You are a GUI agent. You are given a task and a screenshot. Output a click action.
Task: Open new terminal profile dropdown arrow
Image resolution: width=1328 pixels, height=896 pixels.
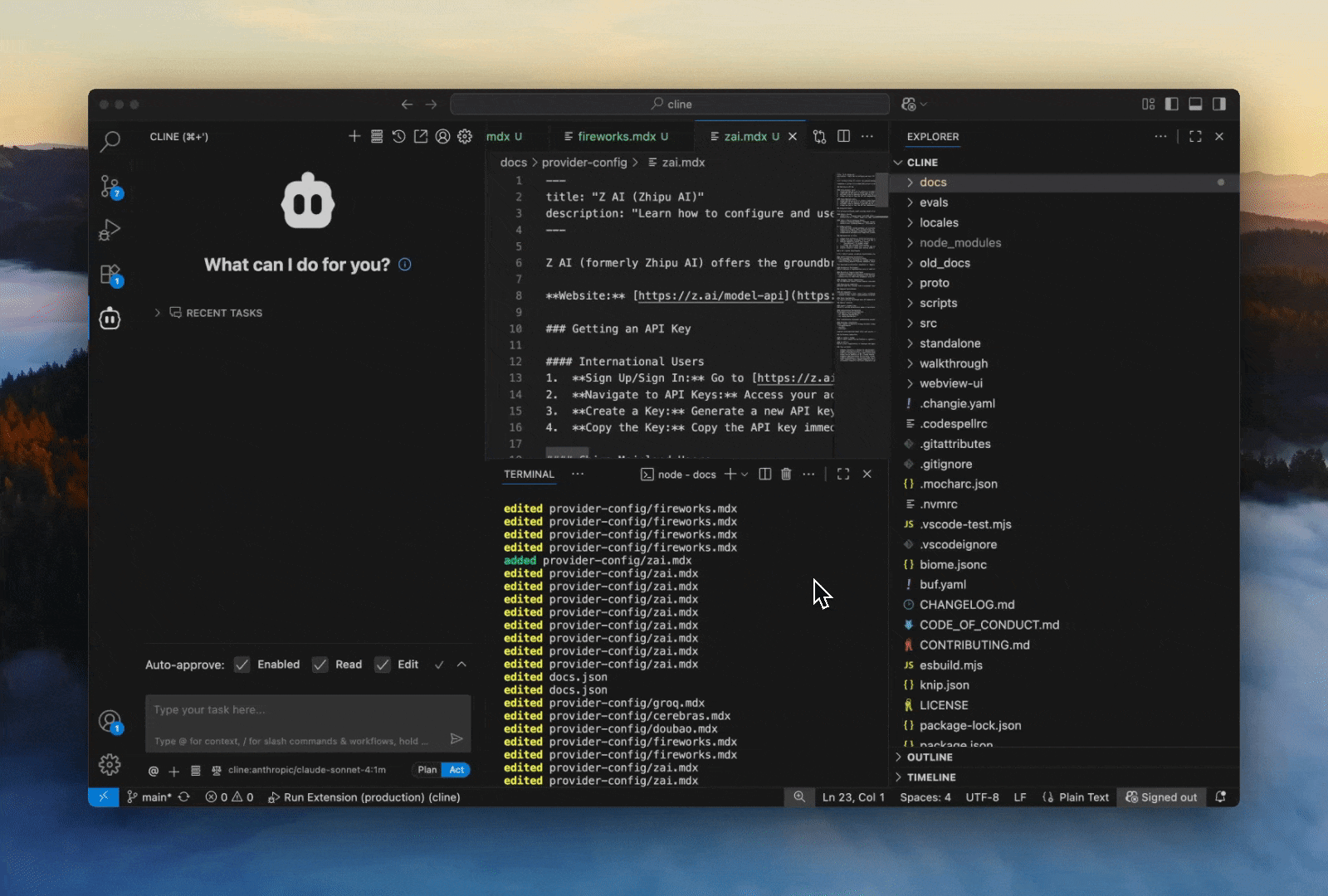[745, 475]
